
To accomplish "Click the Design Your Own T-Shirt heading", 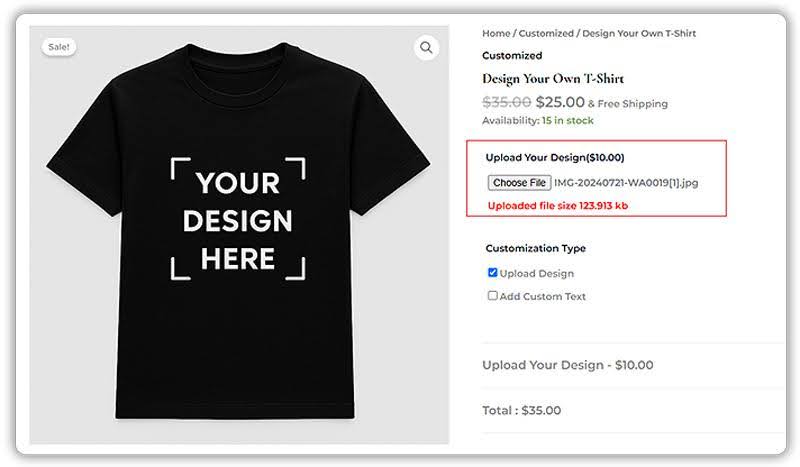I will (x=553, y=79).
